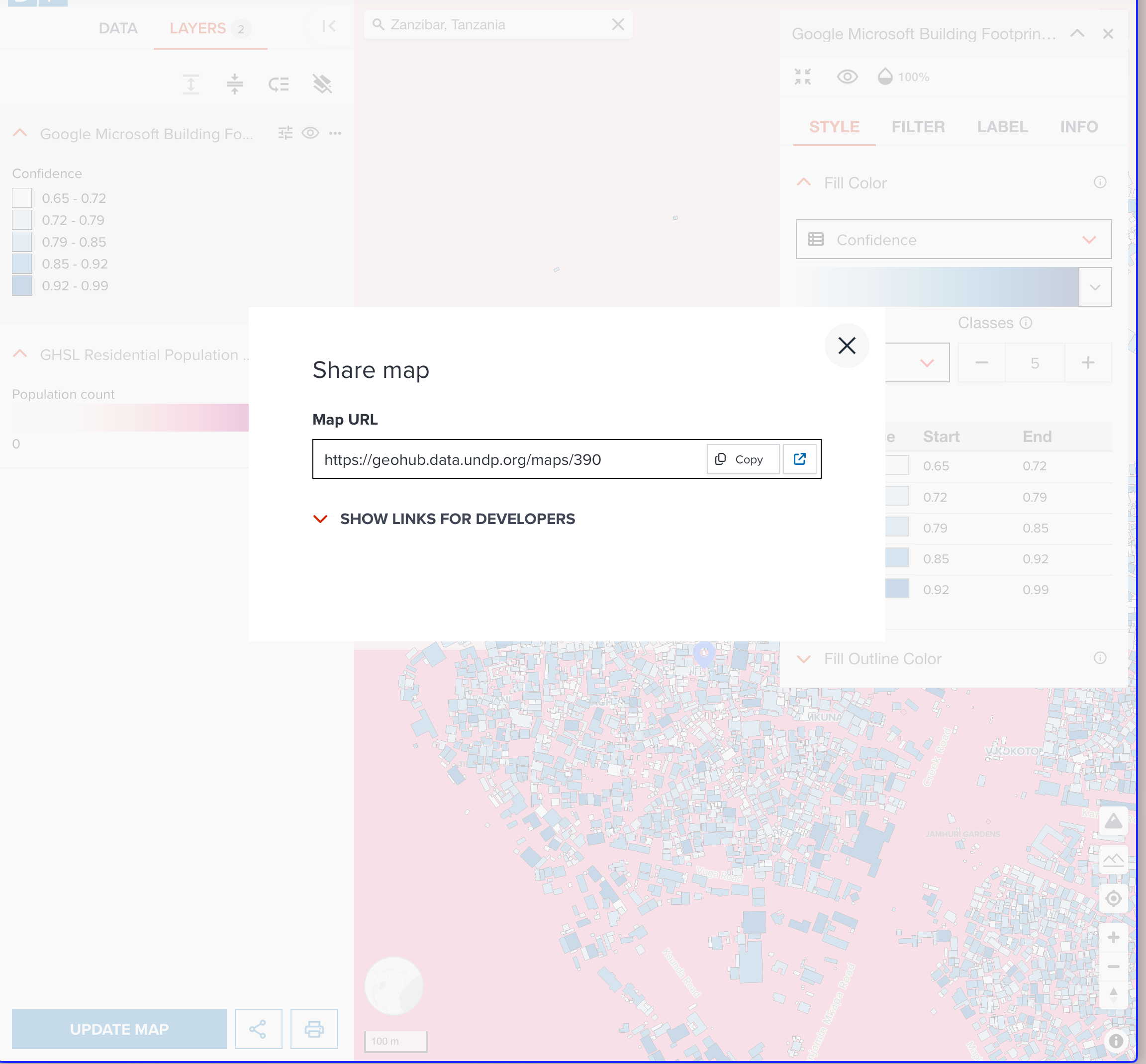Open the map URL in a new tab
The width and height of the screenshot is (1146, 1064).
[800, 459]
